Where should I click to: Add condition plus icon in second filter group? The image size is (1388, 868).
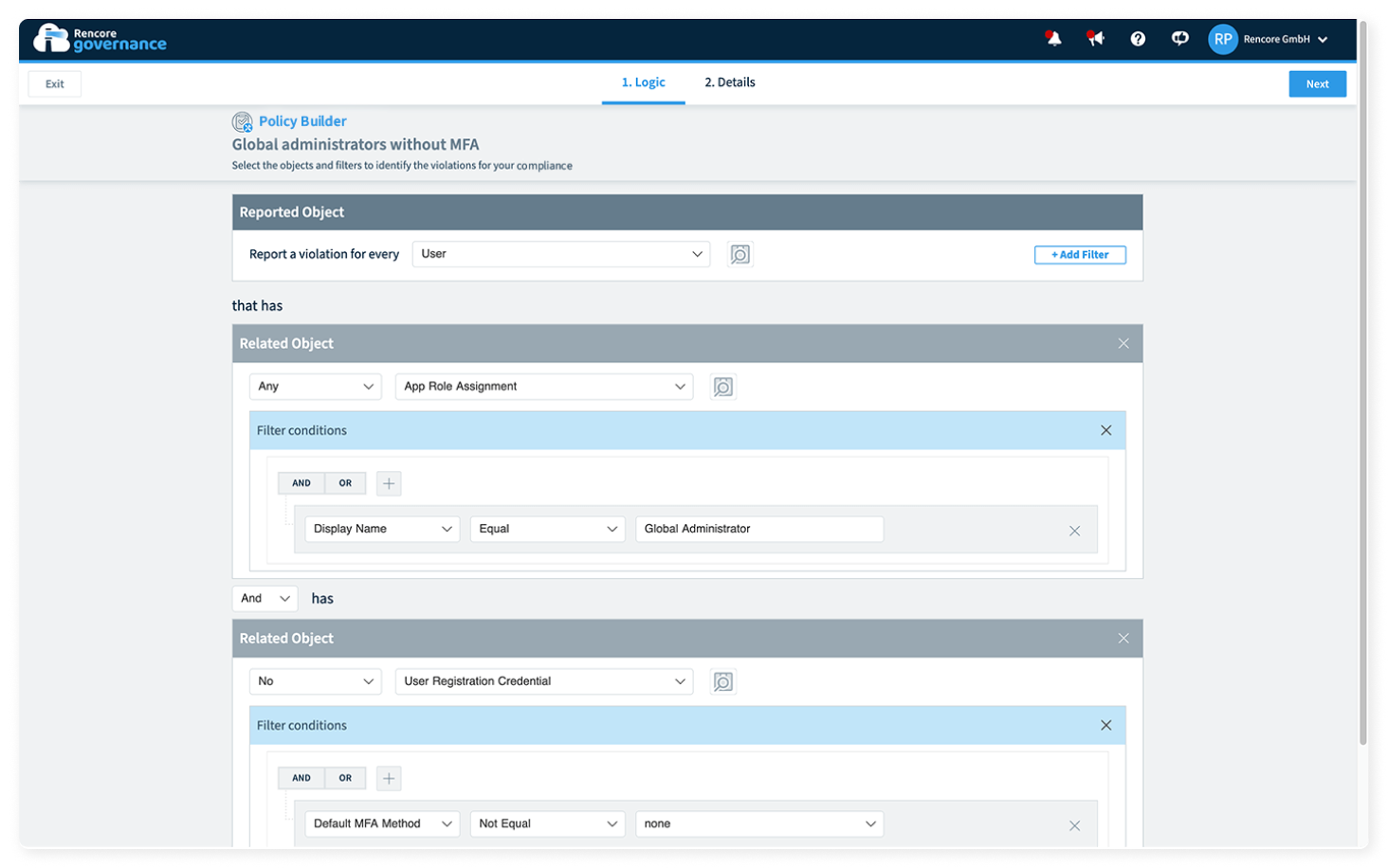pos(389,778)
